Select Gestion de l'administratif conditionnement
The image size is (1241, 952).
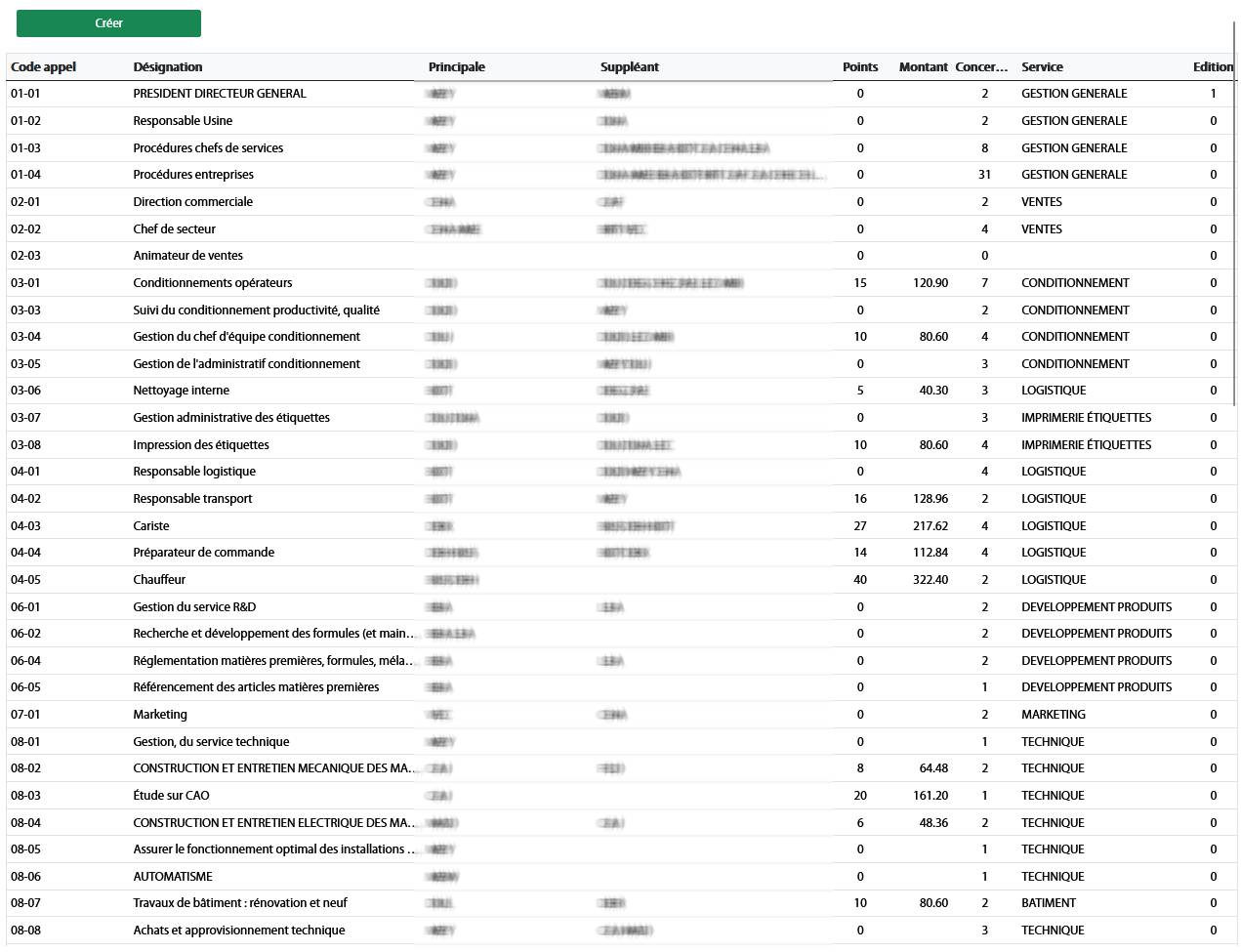coord(621,364)
